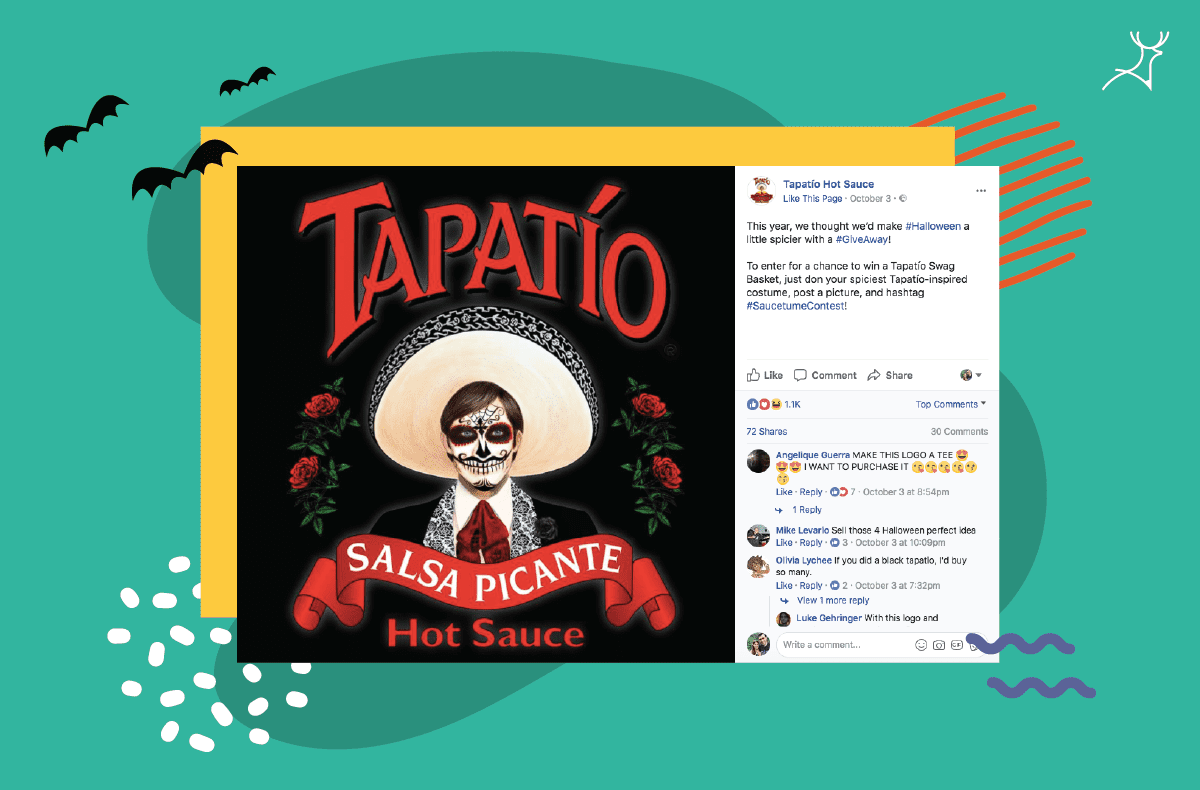The height and width of the screenshot is (790, 1200).
Task: Open October 3 at 10:09pm comment timestamp
Action: [898, 543]
